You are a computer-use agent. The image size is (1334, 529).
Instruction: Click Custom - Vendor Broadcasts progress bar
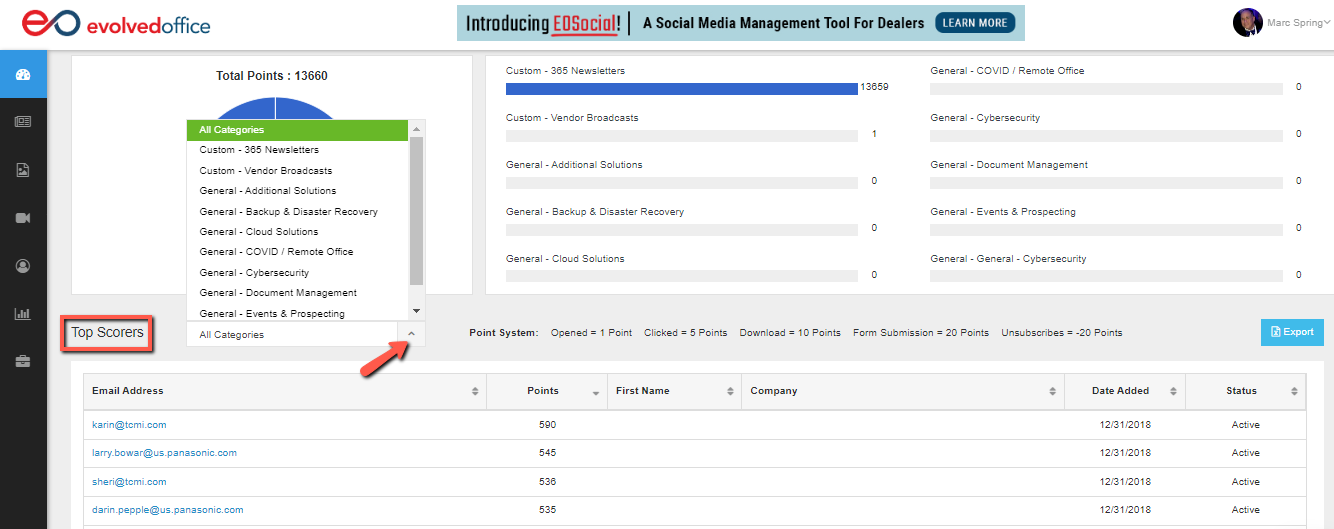(682, 136)
